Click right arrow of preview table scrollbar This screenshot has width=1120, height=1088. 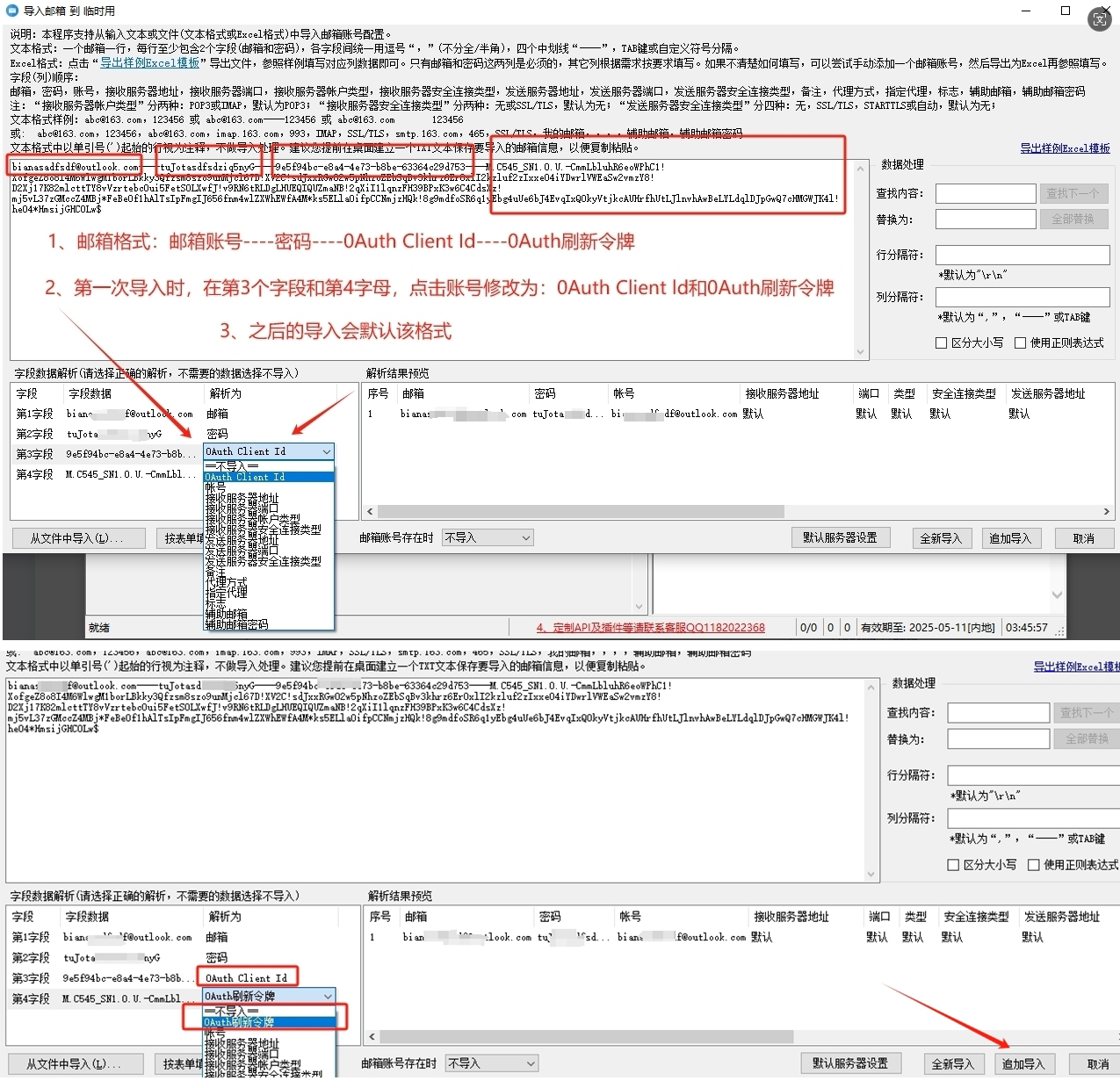(1106, 511)
